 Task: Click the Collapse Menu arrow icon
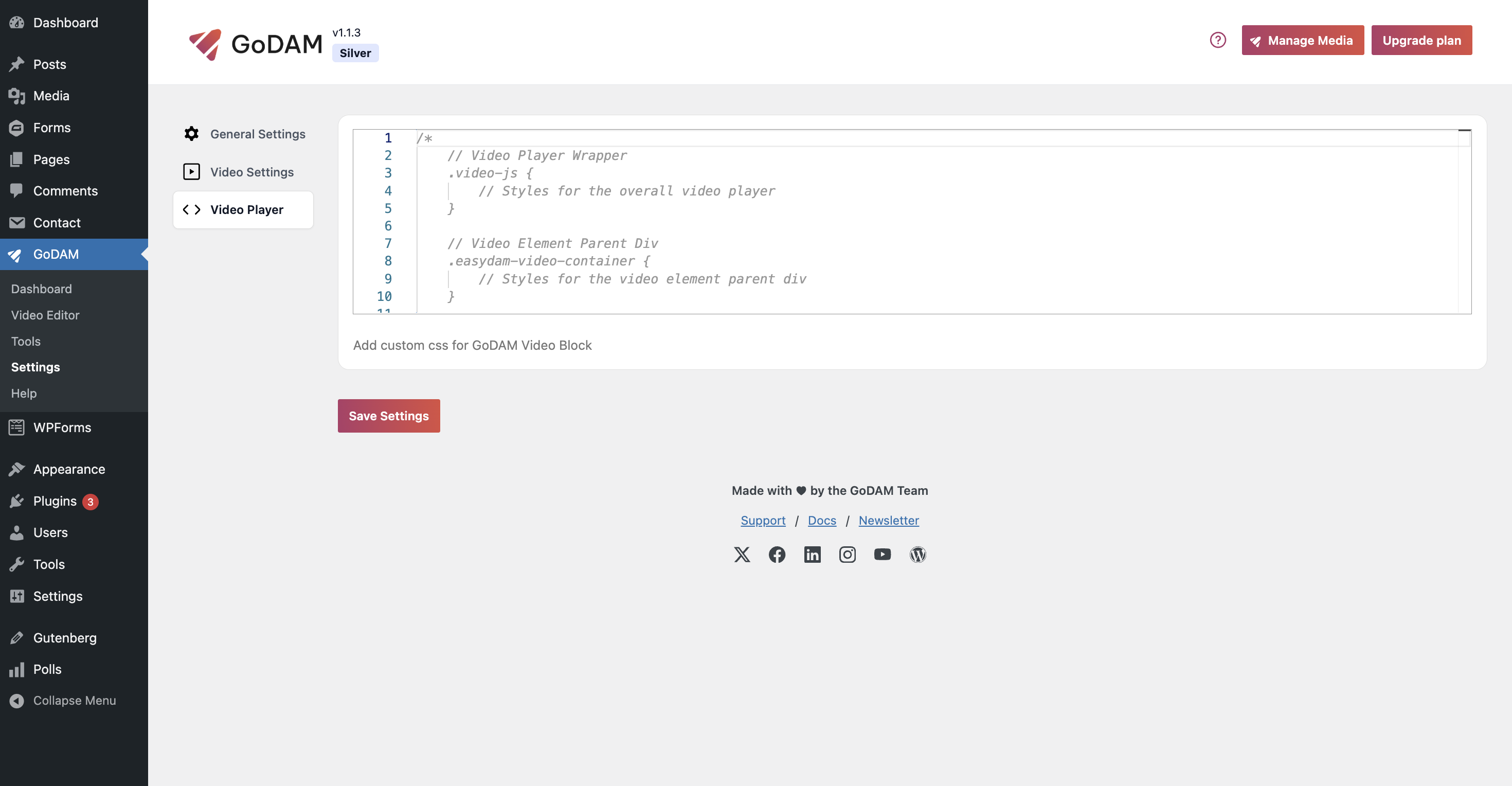pos(17,700)
